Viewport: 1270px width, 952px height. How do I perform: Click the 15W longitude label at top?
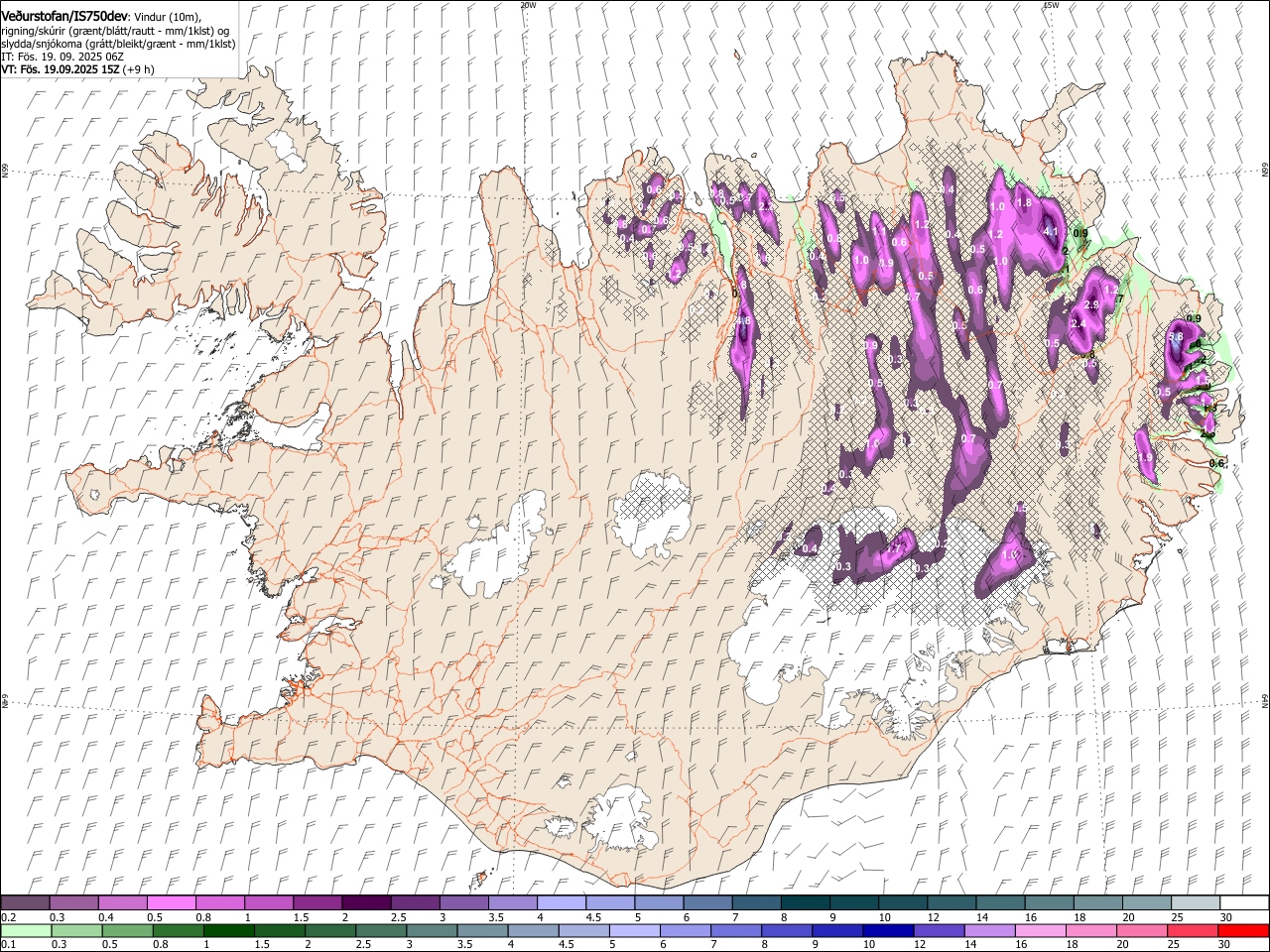click(x=1051, y=5)
